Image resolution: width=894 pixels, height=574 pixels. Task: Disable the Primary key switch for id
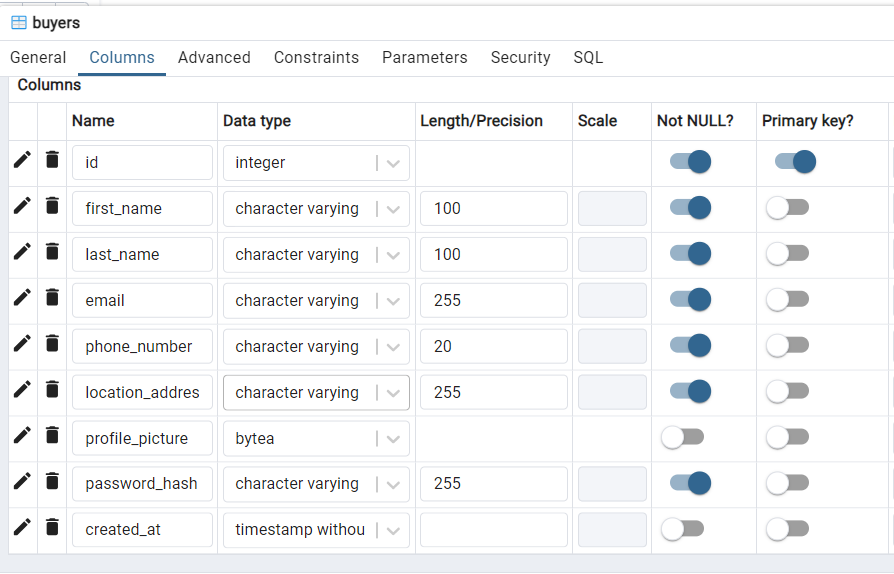click(796, 162)
